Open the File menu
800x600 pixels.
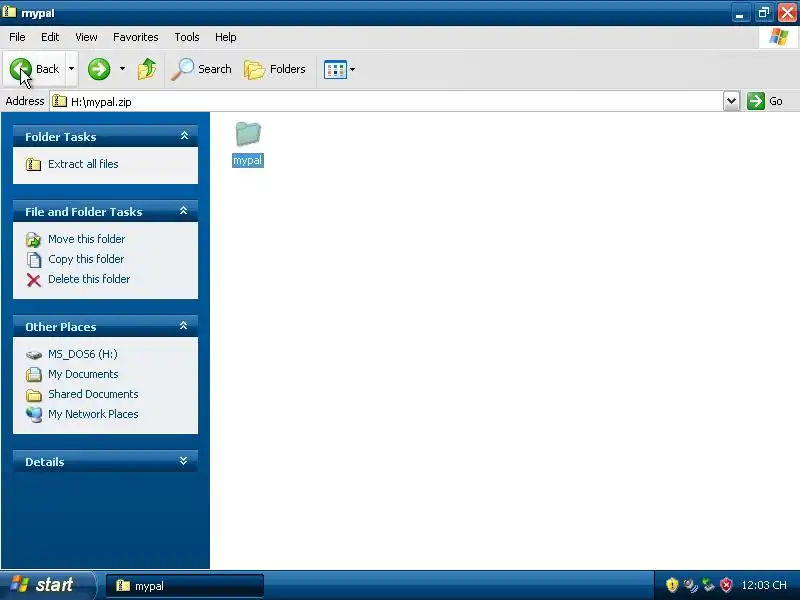pyautogui.click(x=17, y=37)
